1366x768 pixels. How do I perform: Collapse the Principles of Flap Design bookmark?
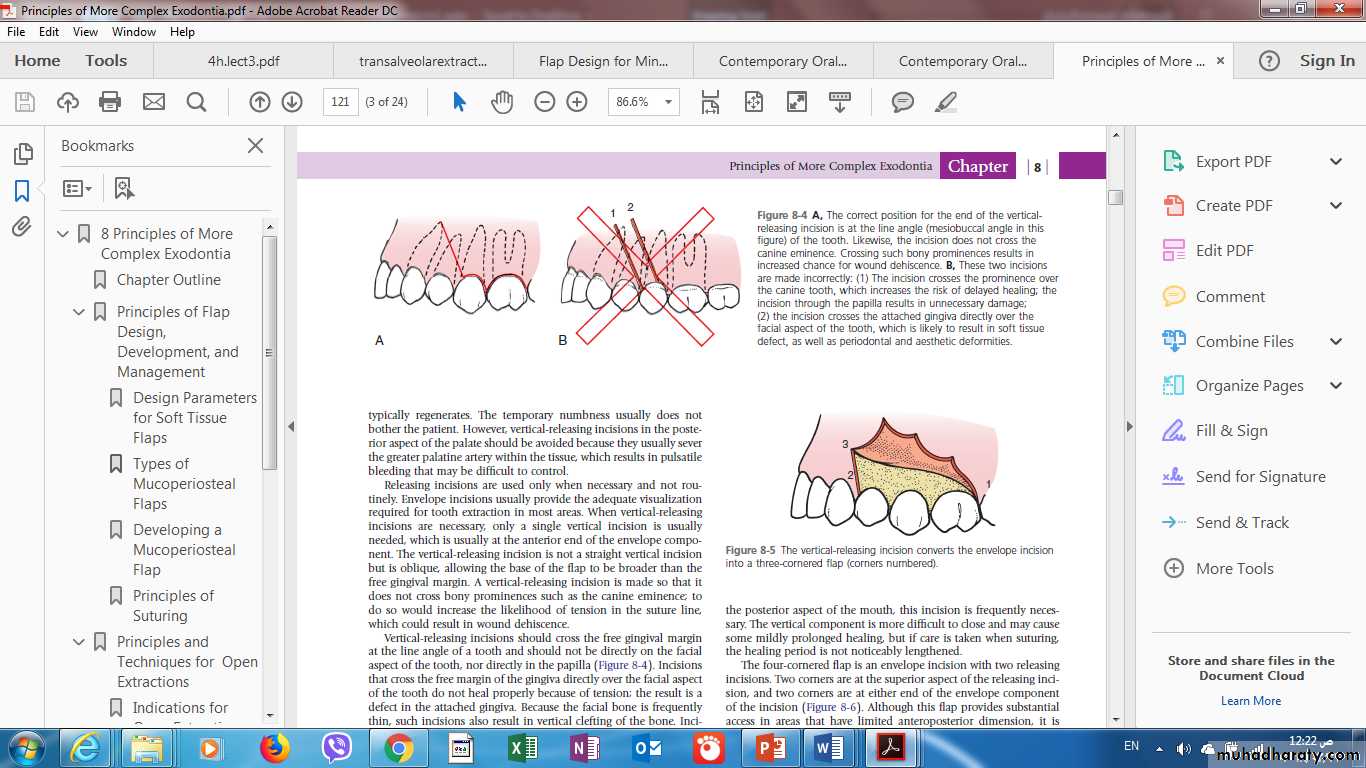(x=79, y=312)
